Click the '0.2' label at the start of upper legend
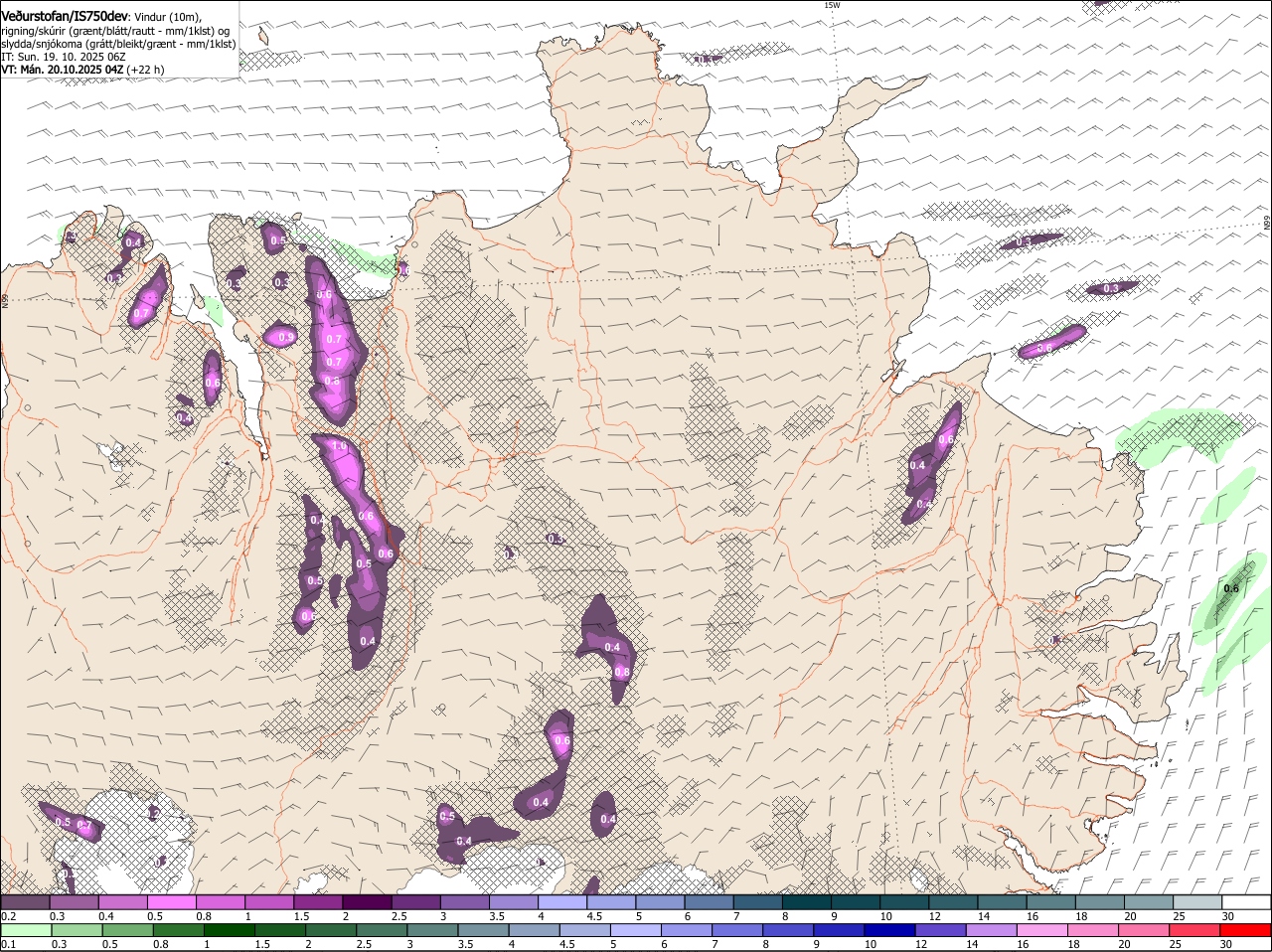1272x952 pixels. point(8,916)
